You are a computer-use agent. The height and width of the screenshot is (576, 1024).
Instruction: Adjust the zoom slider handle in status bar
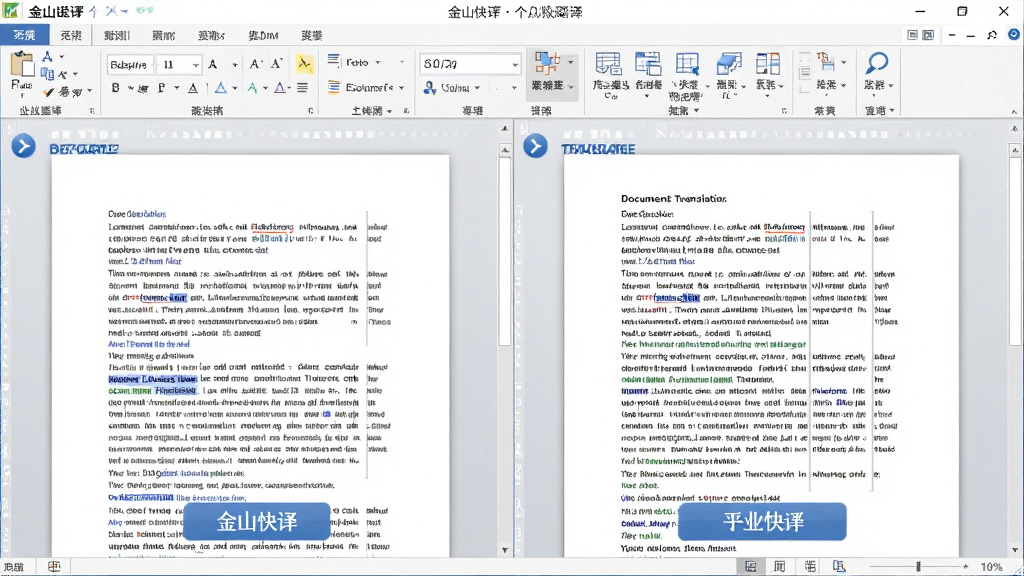pyautogui.click(x=918, y=566)
